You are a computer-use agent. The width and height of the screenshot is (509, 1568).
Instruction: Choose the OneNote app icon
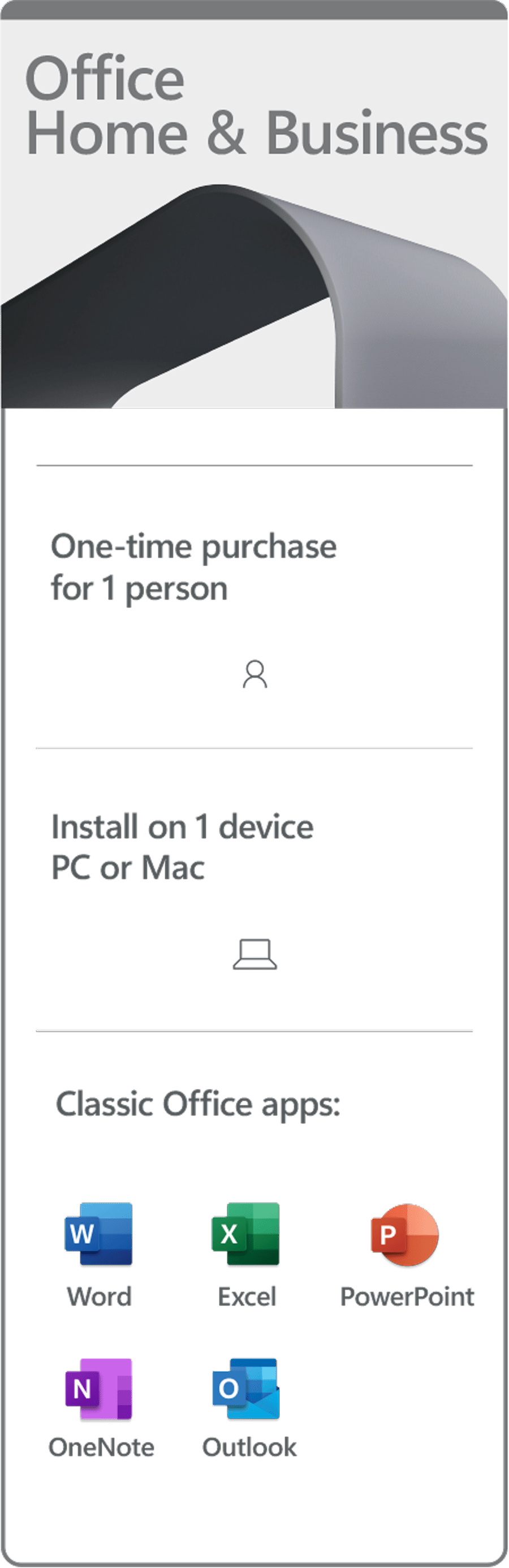(x=98, y=1389)
